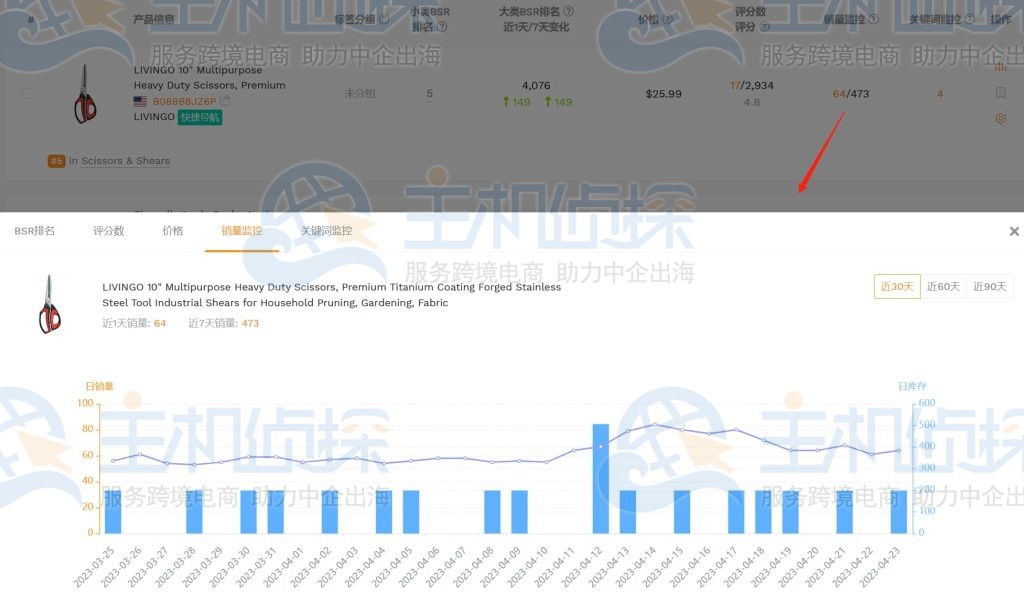Click the US flag icon by the ASIN

tap(140, 101)
